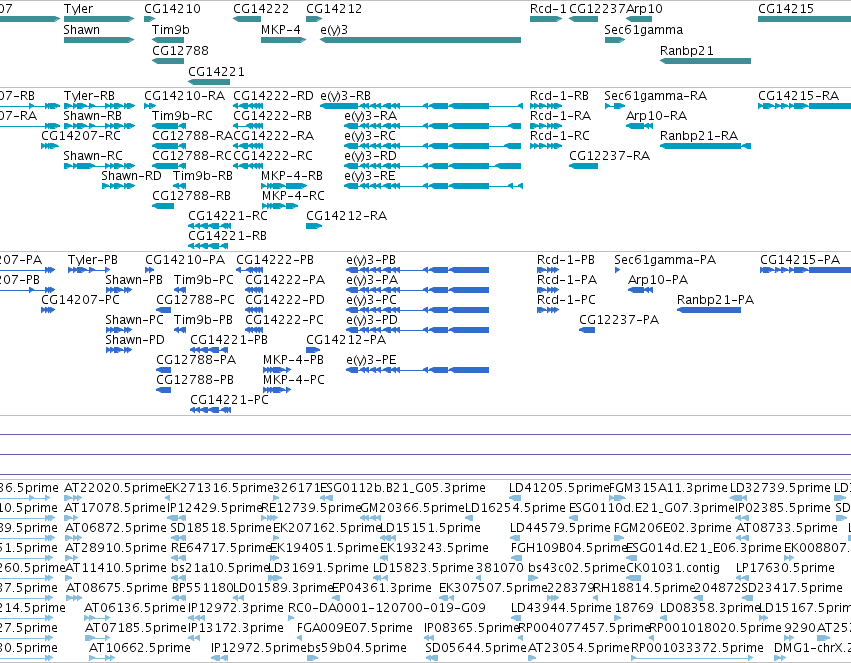The image size is (851, 663).
Task: Click the CG14221-PC protein
Action: [x=211, y=410]
